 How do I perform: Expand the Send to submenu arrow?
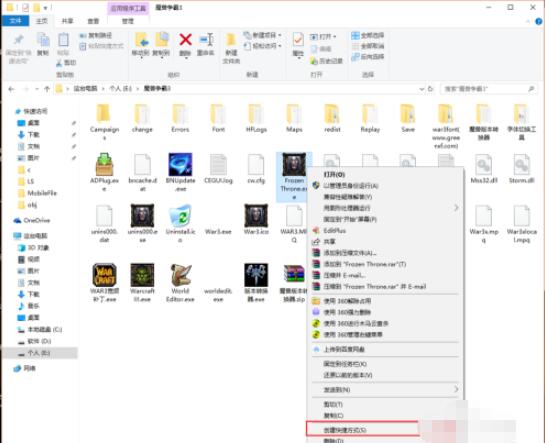456,389
